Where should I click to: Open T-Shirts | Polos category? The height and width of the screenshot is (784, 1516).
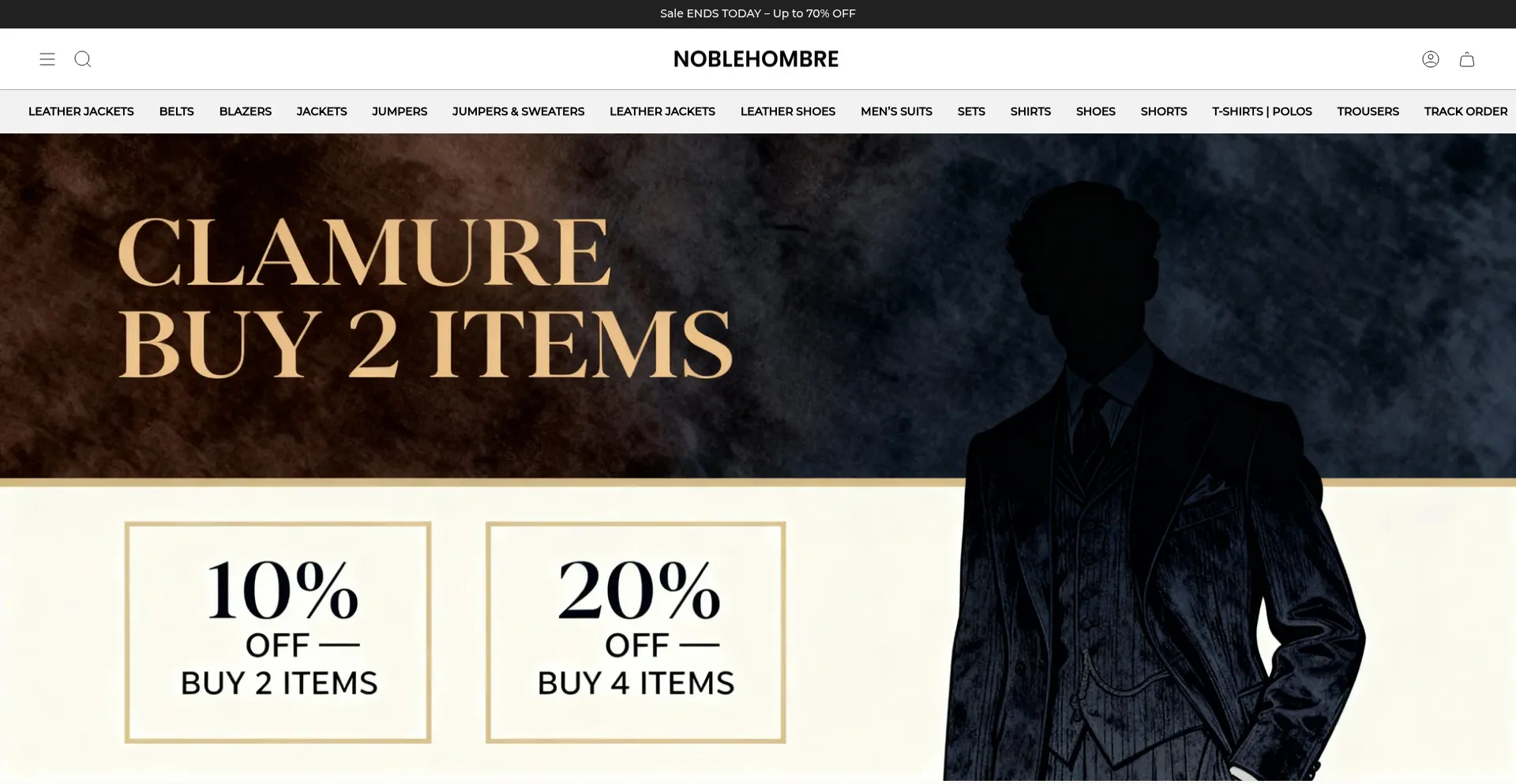click(x=1262, y=111)
